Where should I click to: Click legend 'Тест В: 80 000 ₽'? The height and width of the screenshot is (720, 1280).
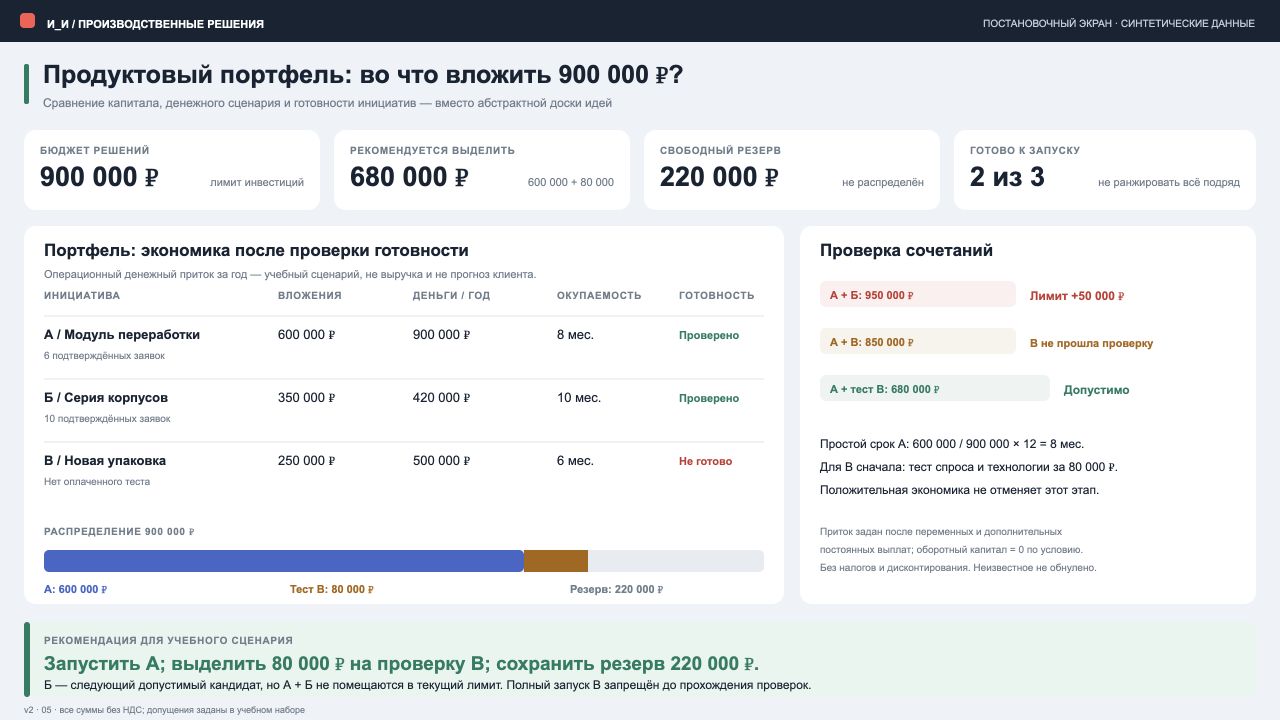pos(332,590)
